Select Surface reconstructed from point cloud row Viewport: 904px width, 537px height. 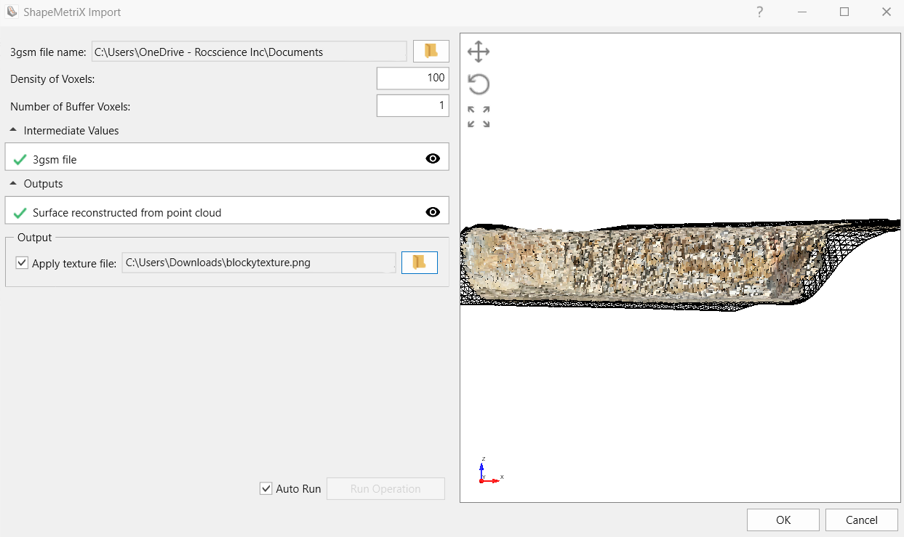[x=227, y=210]
